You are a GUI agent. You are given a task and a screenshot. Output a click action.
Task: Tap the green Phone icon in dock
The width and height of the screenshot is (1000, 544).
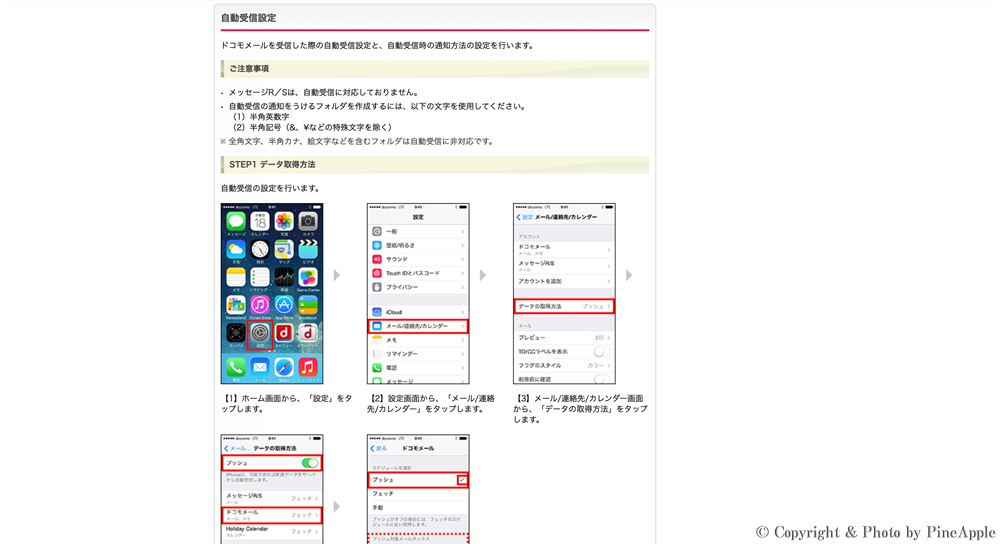click(236, 367)
